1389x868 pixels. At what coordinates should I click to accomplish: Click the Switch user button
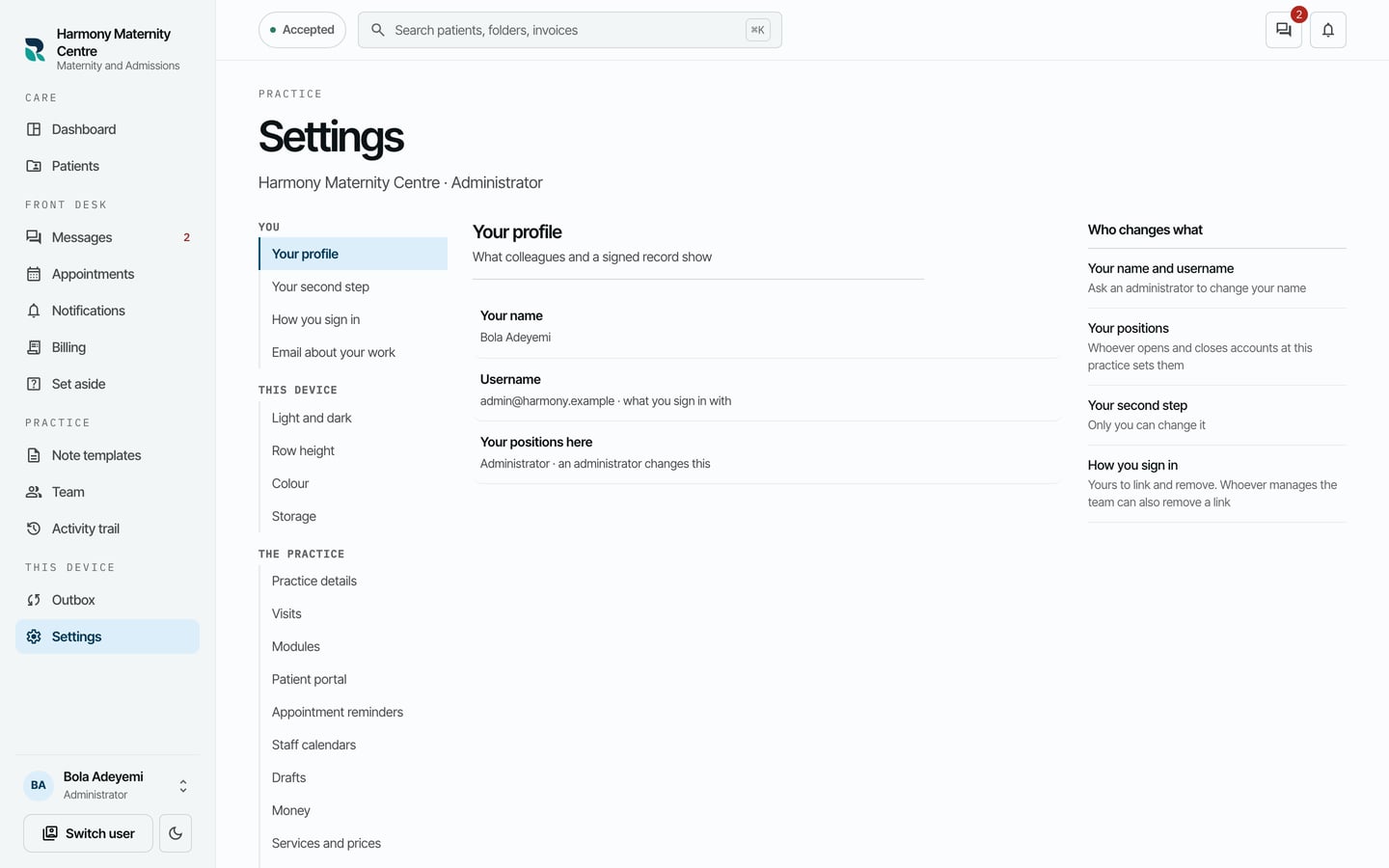click(88, 833)
